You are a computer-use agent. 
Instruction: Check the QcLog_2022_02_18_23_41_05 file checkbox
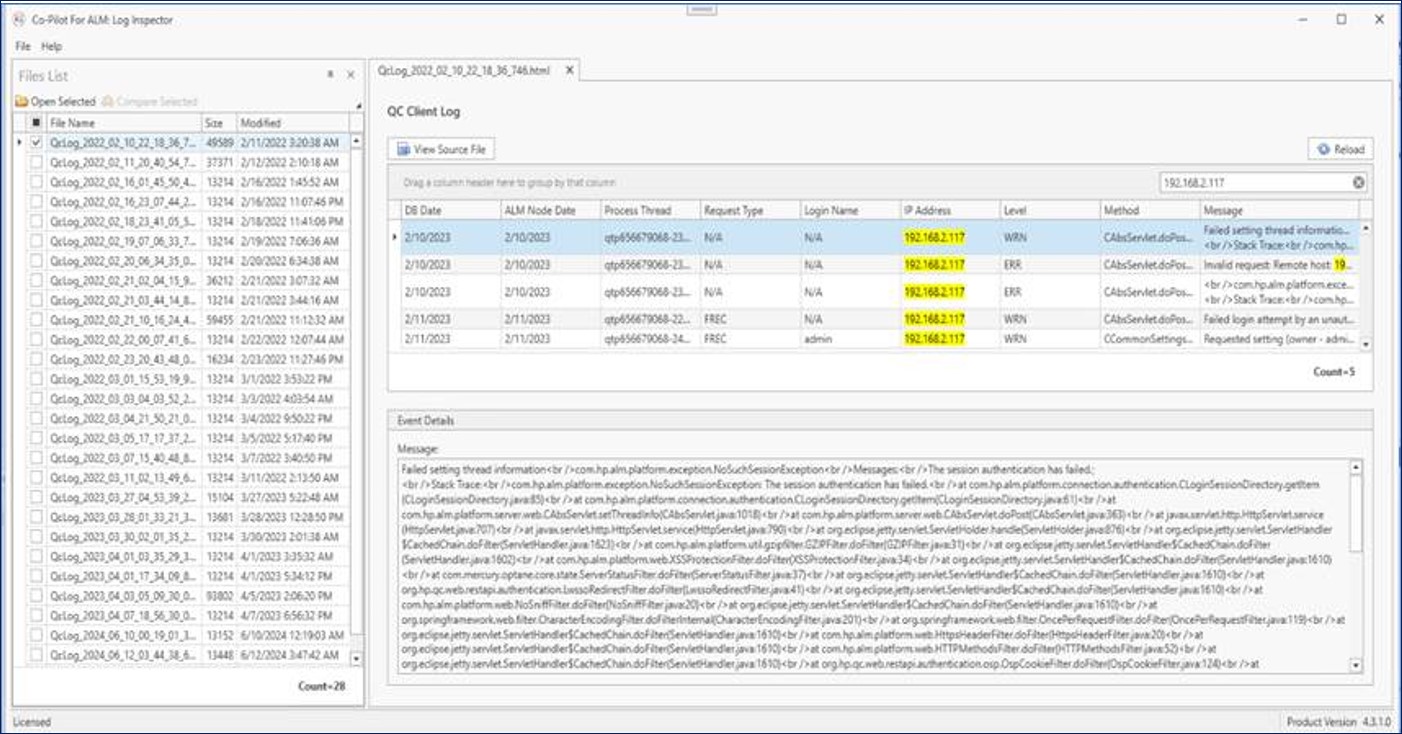click(x=37, y=220)
